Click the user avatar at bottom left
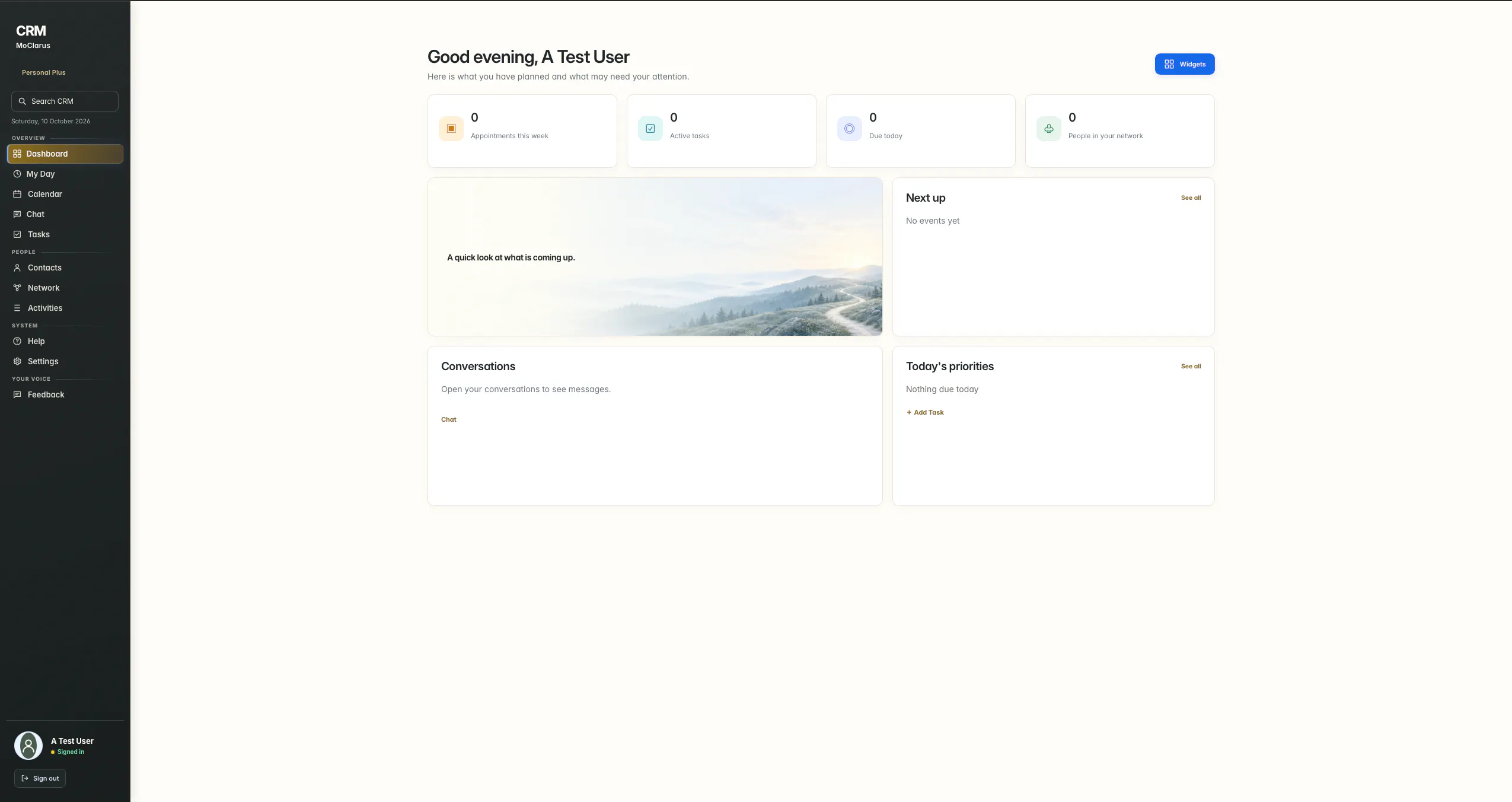The width and height of the screenshot is (1512, 802). click(28, 746)
